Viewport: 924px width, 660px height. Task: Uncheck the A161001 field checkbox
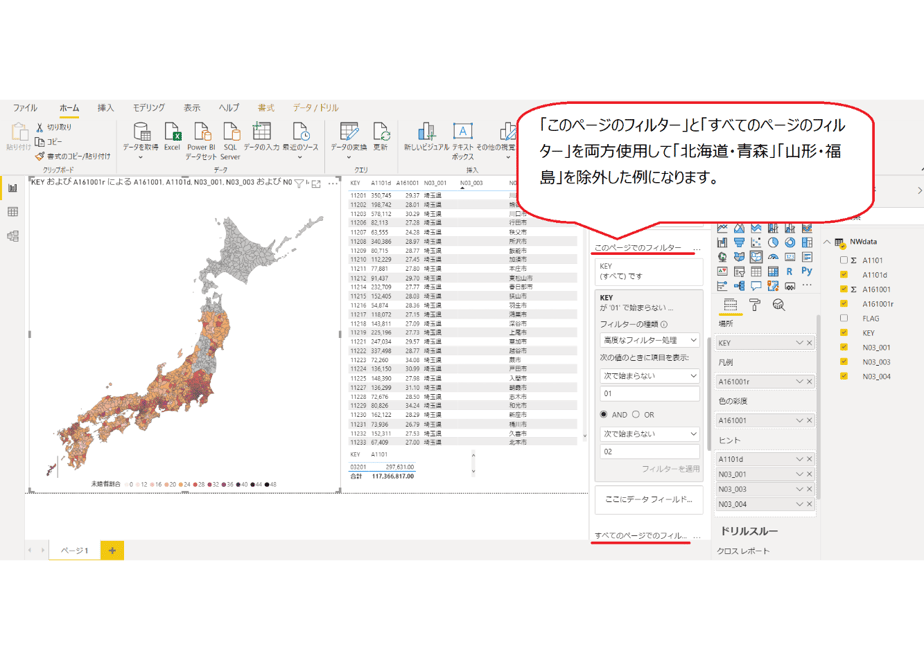click(x=843, y=289)
